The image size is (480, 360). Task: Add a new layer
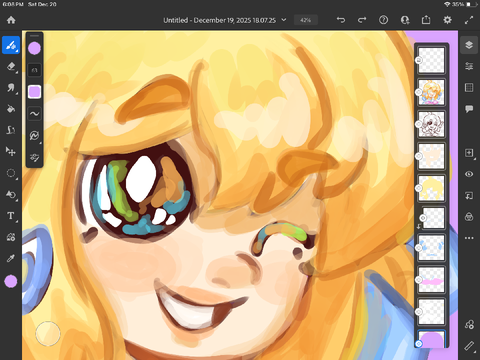(x=469, y=153)
